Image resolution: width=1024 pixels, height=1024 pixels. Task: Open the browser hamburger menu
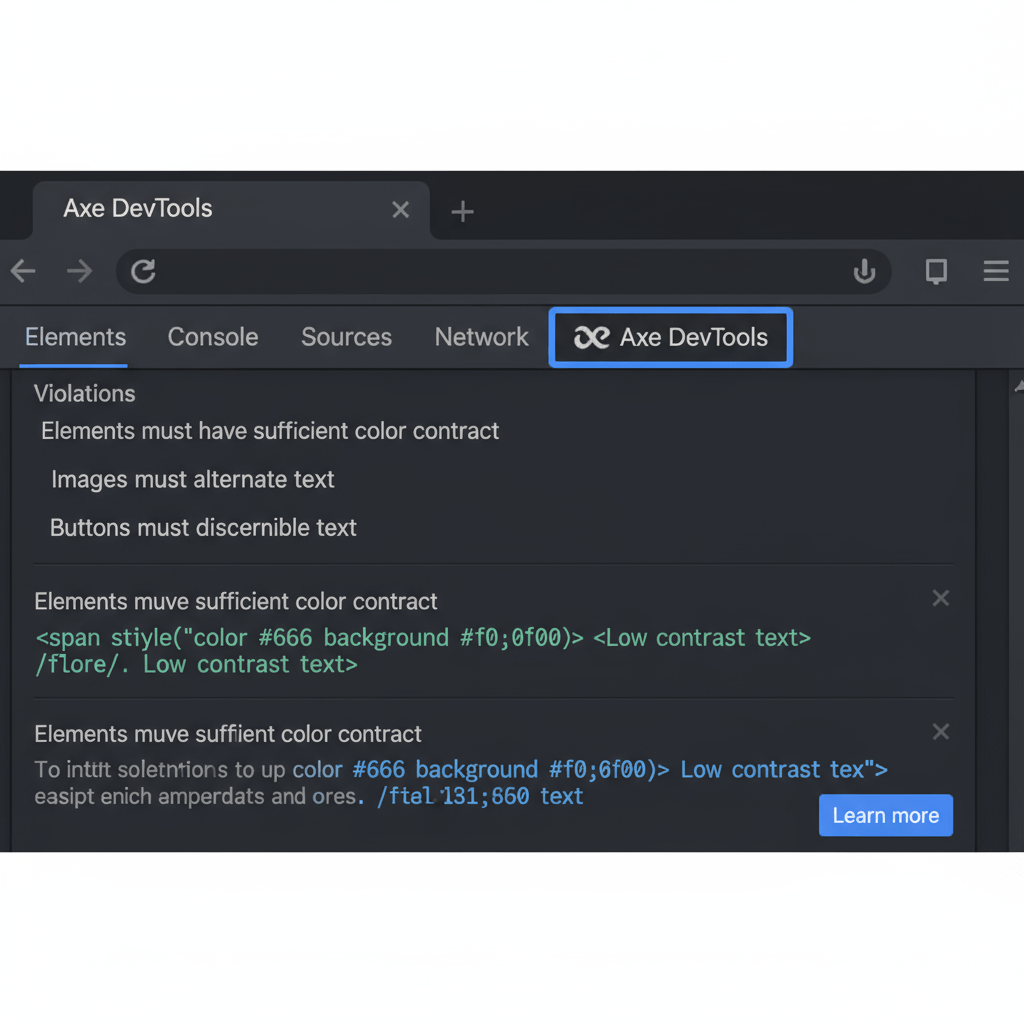coord(996,271)
